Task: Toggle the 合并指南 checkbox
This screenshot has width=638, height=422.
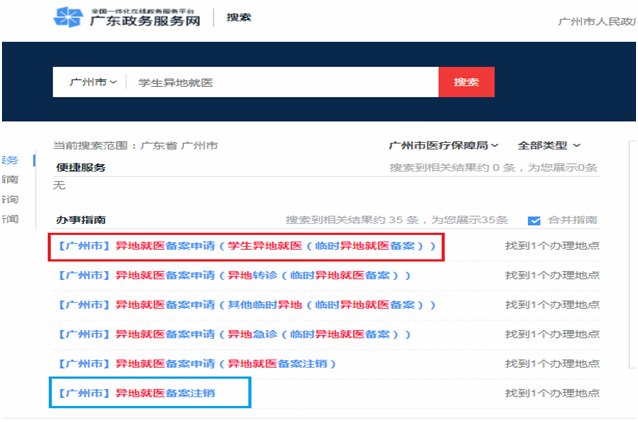Action: (x=534, y=220)
